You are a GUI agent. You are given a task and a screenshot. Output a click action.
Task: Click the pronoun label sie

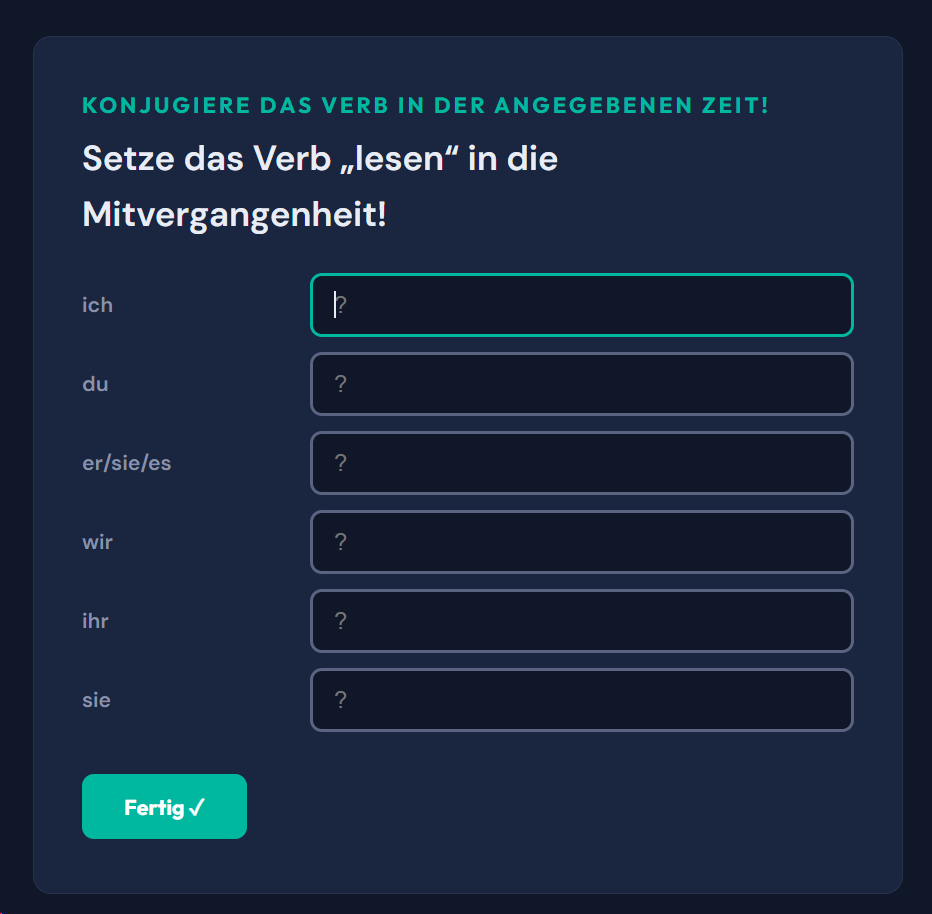(x=96, y=700)
